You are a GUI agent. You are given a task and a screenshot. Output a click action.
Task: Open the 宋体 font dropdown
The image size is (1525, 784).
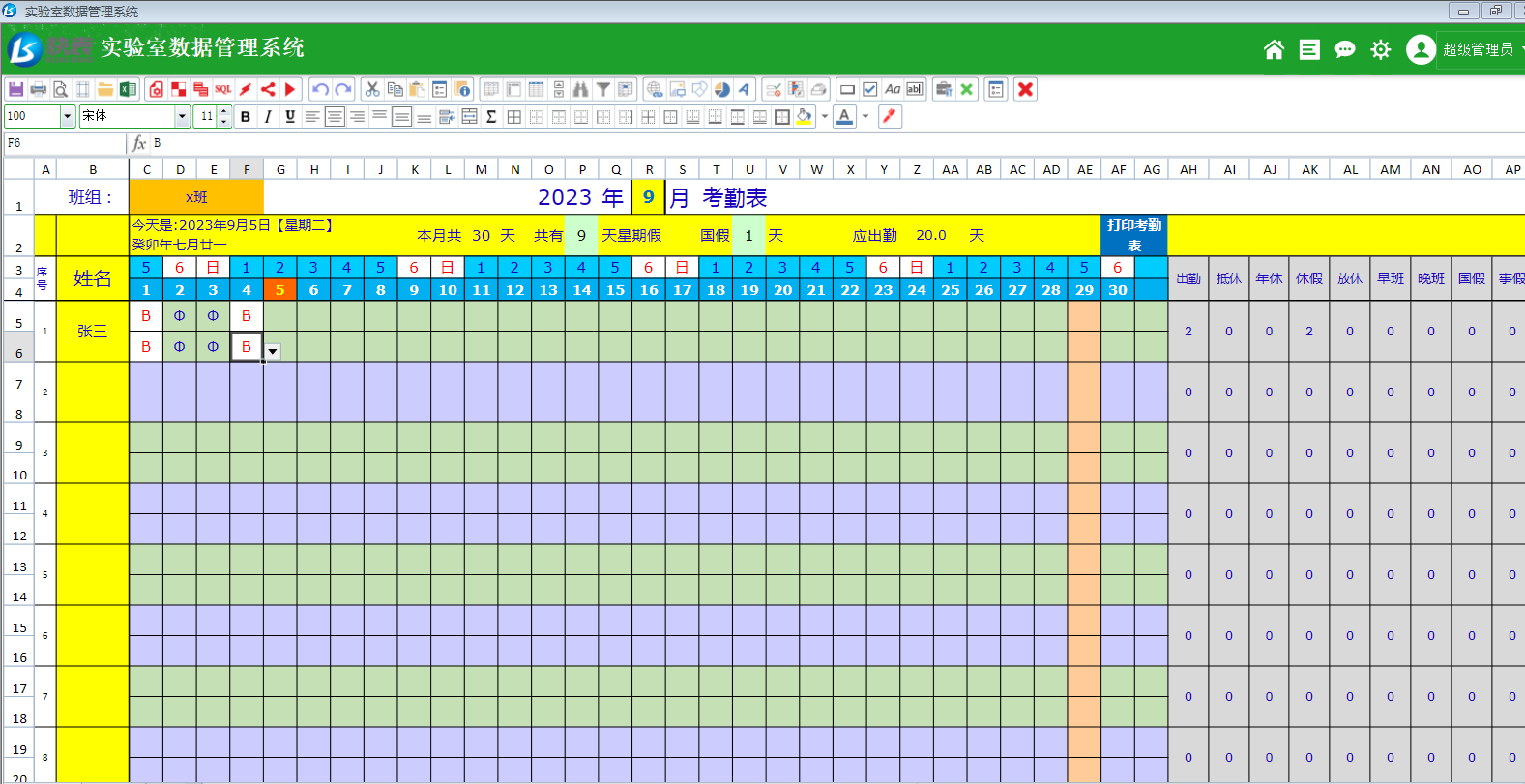coord(182,117)
